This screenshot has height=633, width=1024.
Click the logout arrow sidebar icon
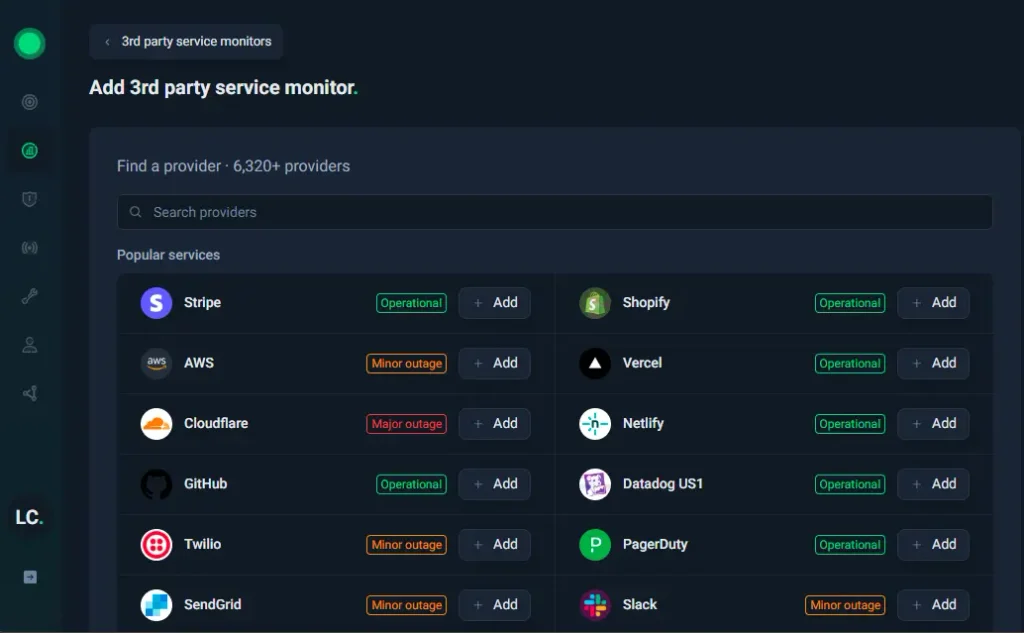tap(30, 577)
